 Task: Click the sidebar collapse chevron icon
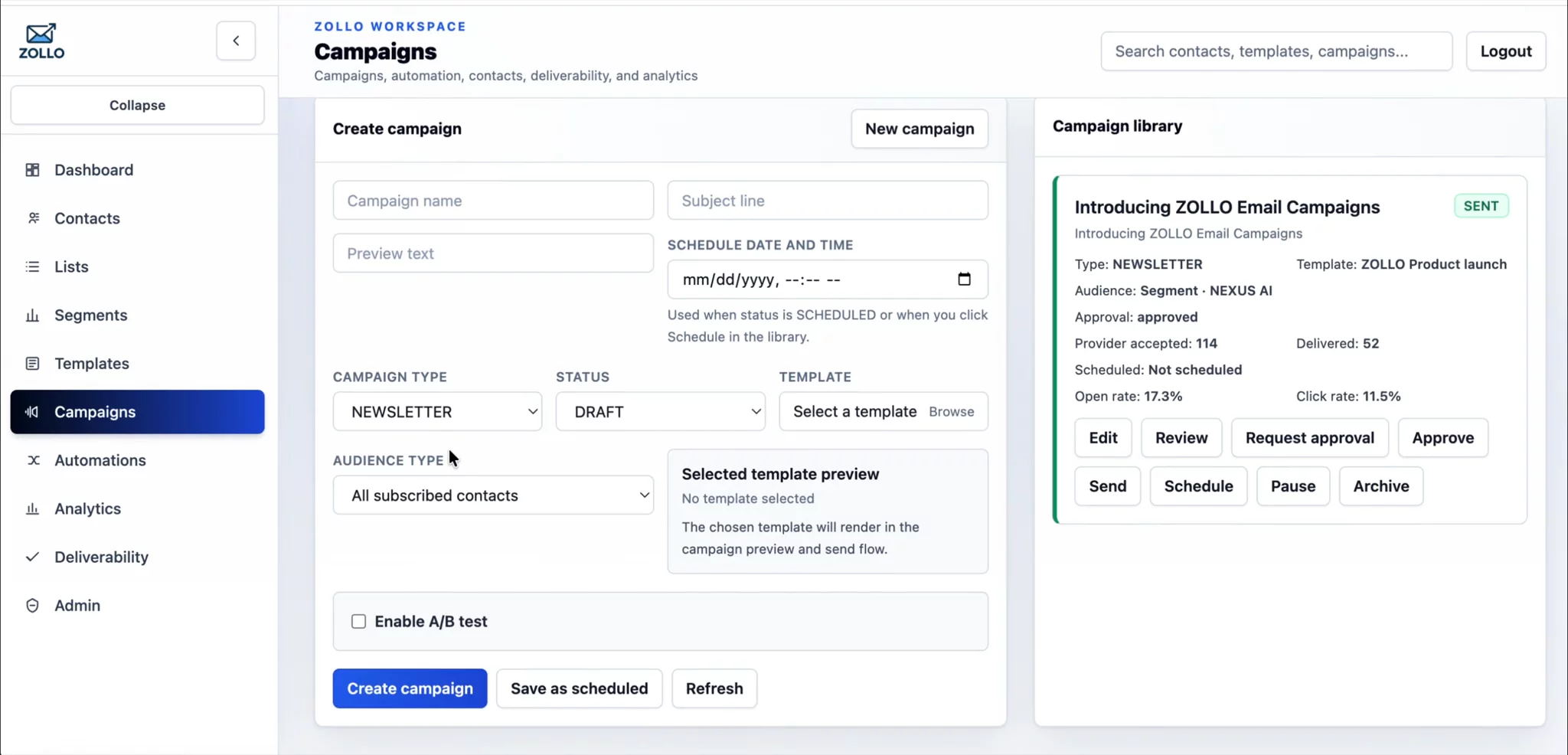click(236, 41)
